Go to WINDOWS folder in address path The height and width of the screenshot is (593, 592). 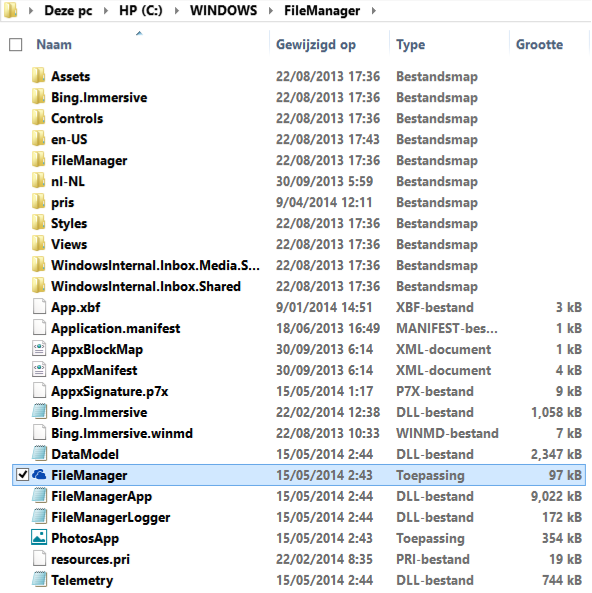coord(224,11)
